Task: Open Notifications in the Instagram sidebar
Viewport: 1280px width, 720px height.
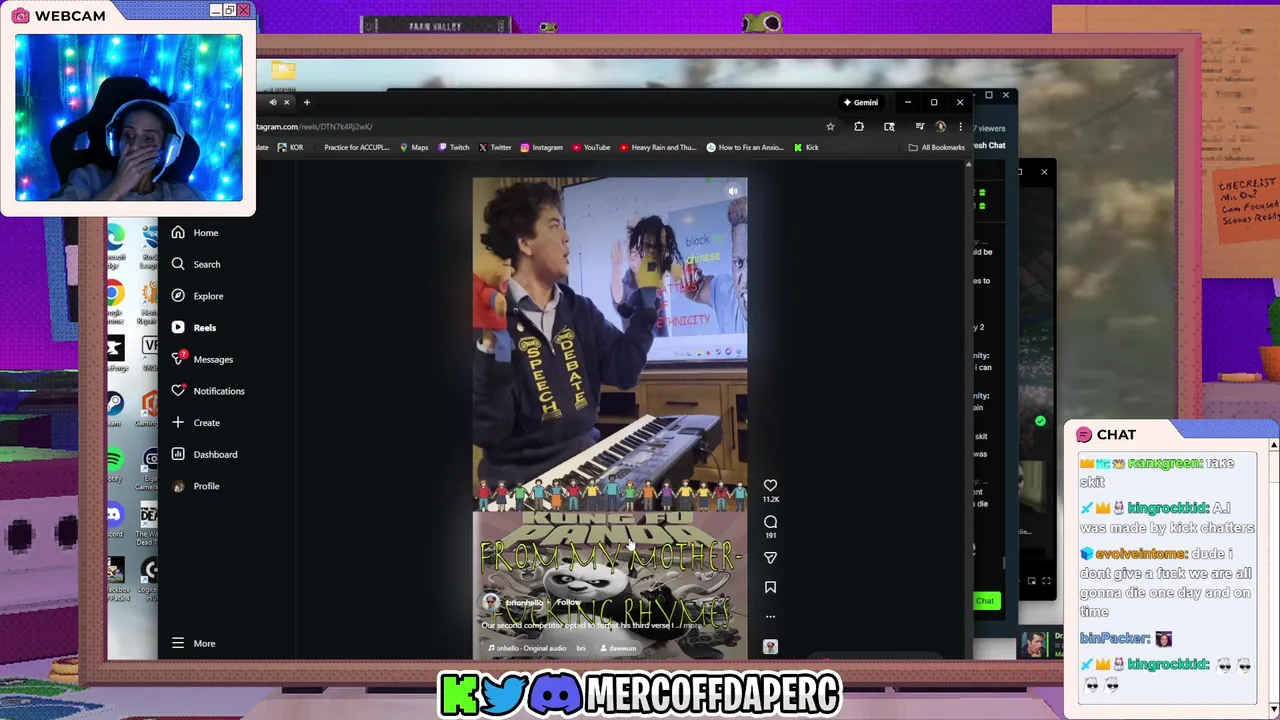Action: (208, 391)
